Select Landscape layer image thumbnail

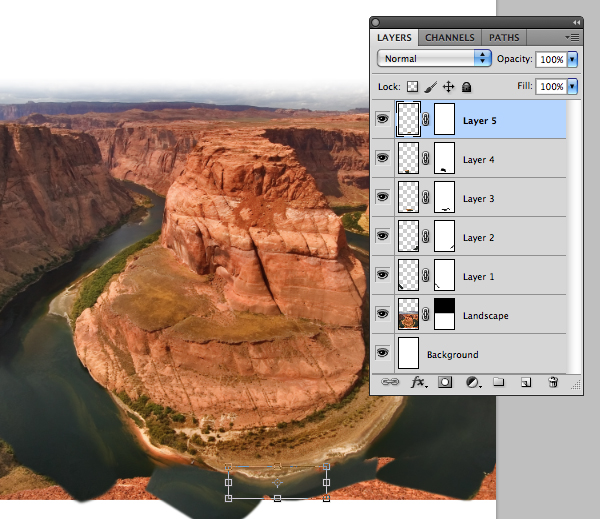click(x=408, y=314)
